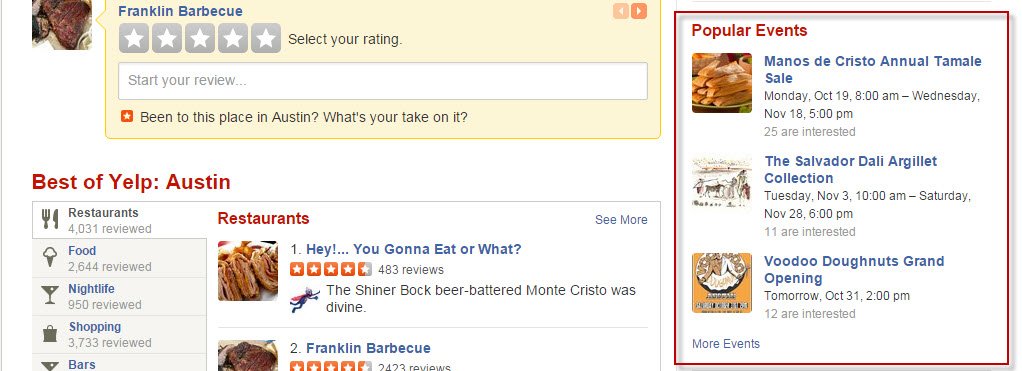
Task: Switch to the Bars category tab
Action: [119, 363]
